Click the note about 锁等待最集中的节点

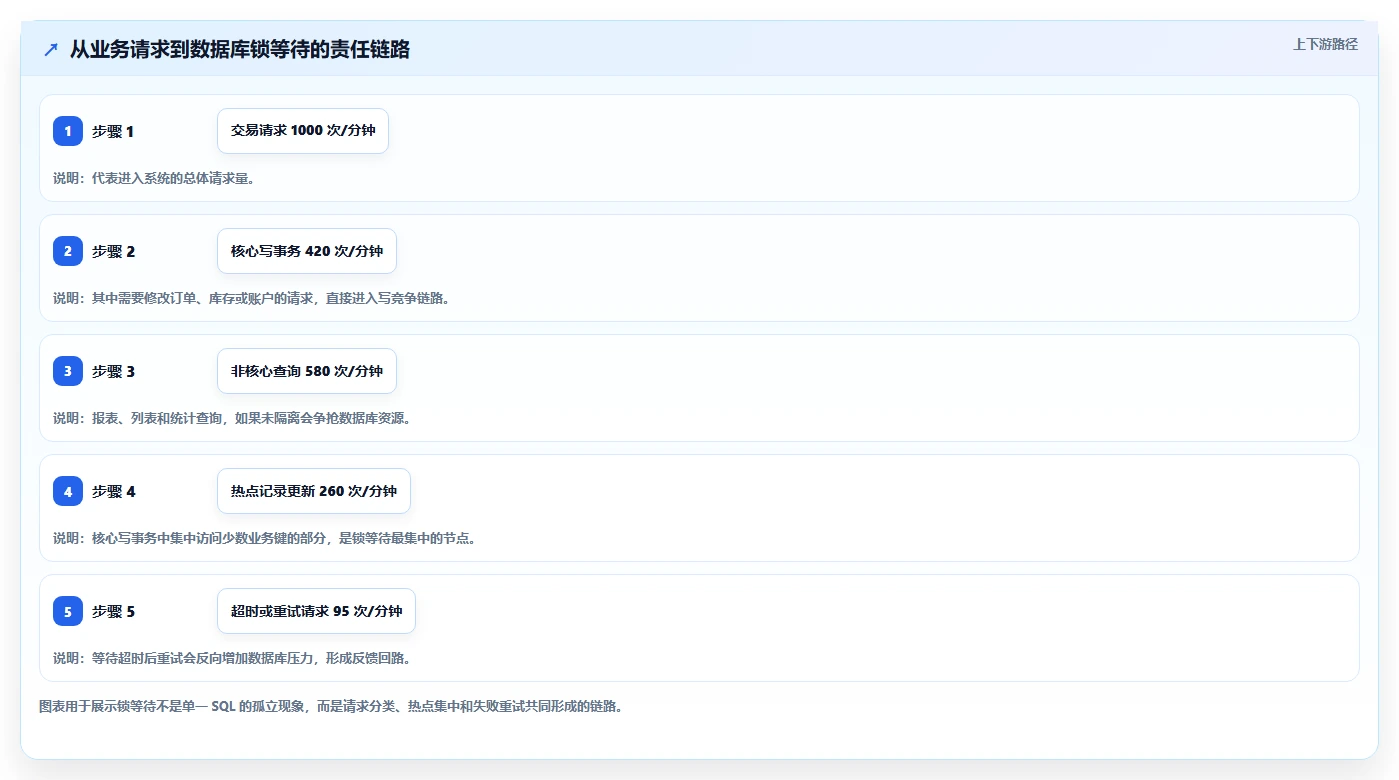point(264,538)
